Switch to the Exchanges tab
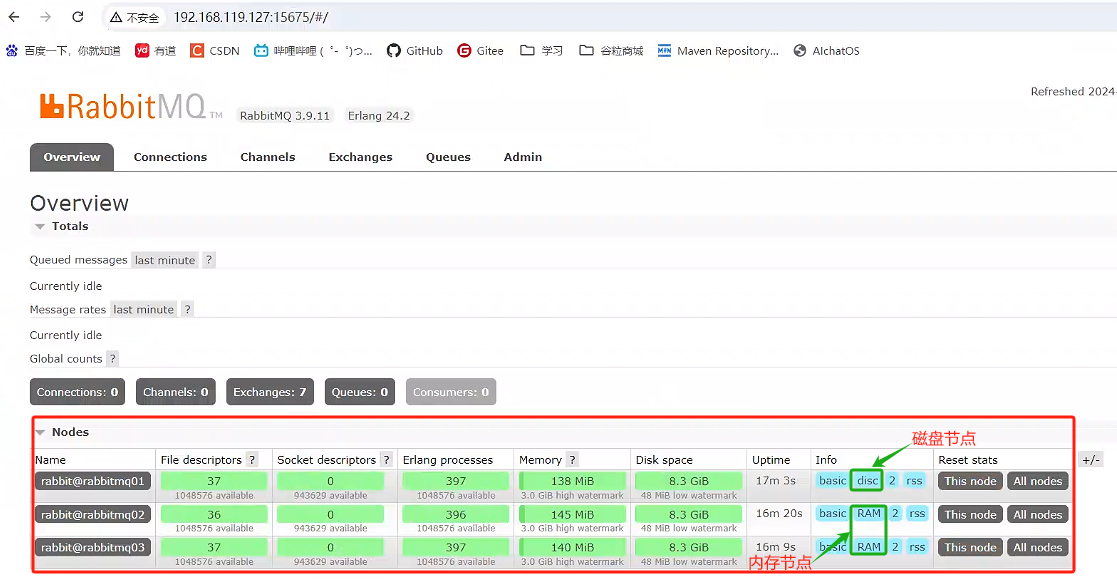 tap(360, 157)
